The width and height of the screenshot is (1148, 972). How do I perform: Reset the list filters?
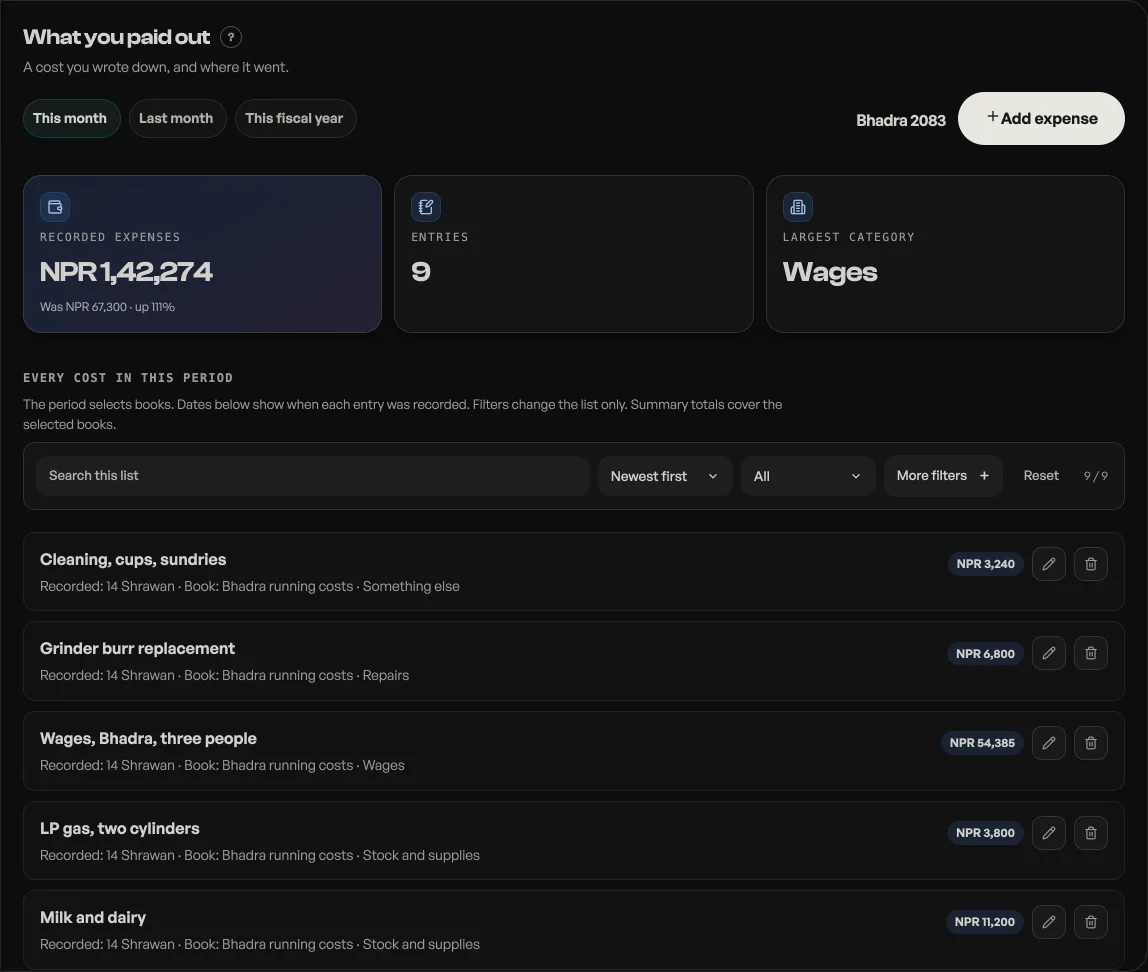coord(1041,476)
